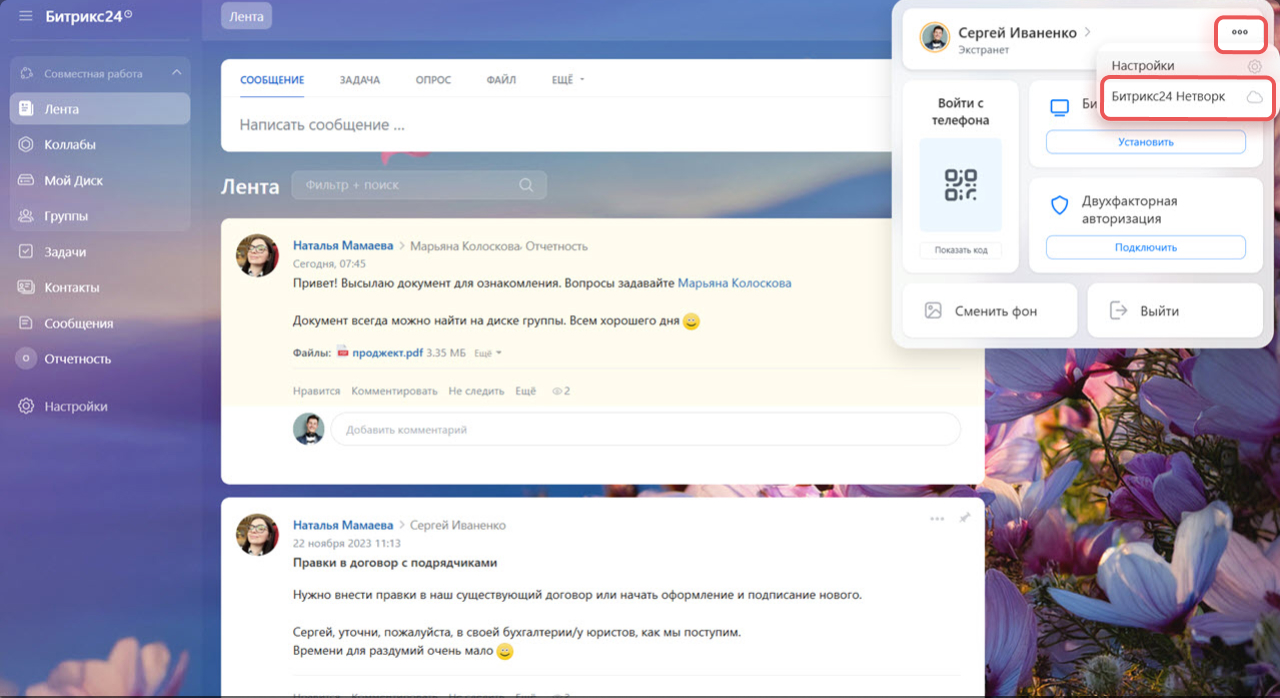1280x698 pixels.
Task: Pin the Правки в договор post
Action: pos(964,519)
